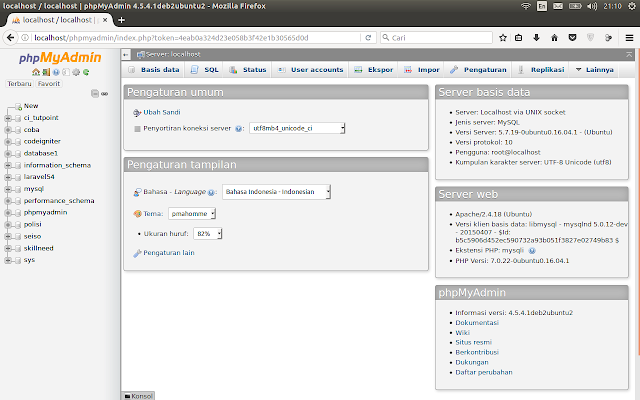Open the Konsol console bar
640x400 pixels.
pos(138,396)
